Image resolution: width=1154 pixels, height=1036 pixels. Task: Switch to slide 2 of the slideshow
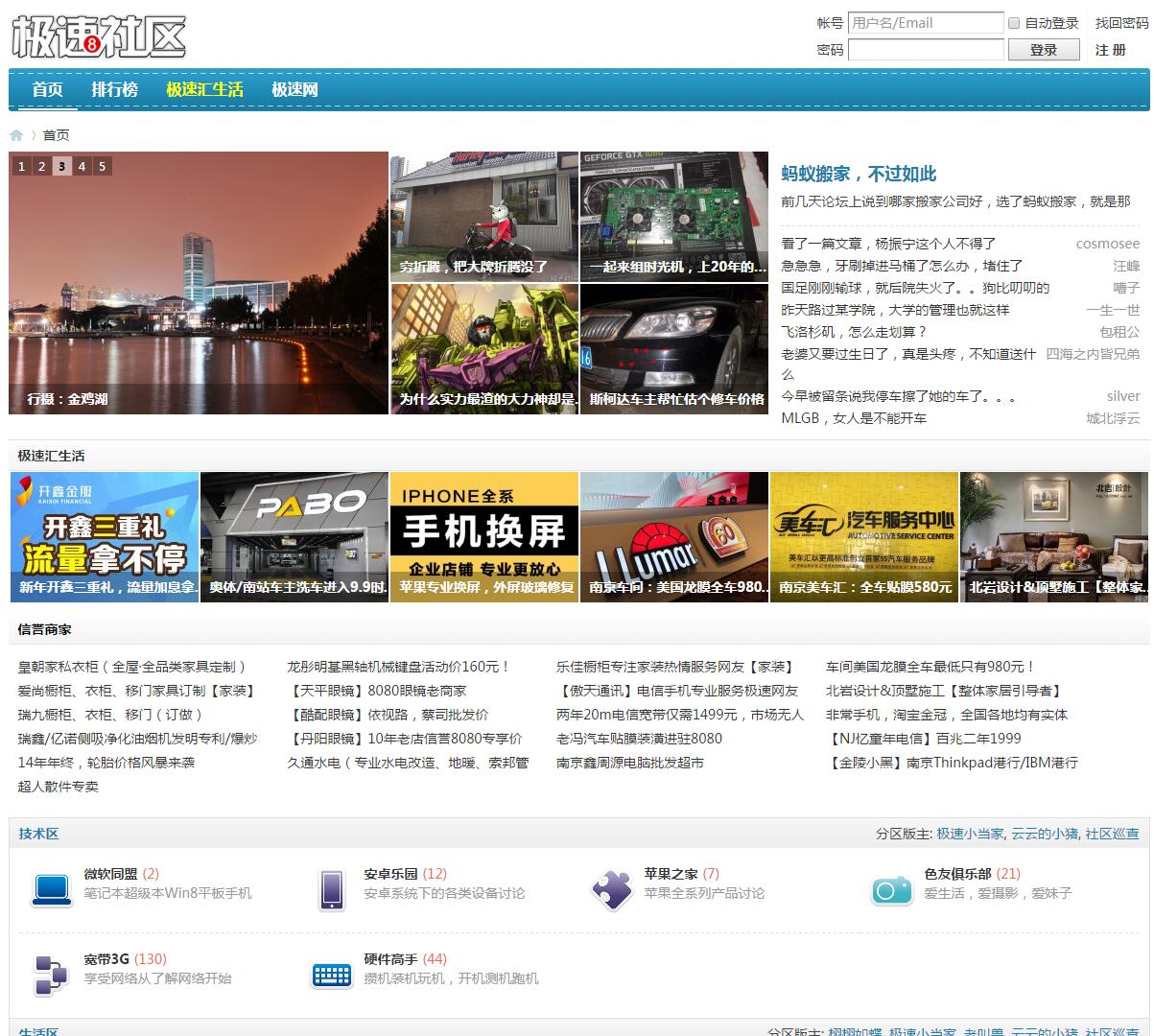click(x=42, y=166)
